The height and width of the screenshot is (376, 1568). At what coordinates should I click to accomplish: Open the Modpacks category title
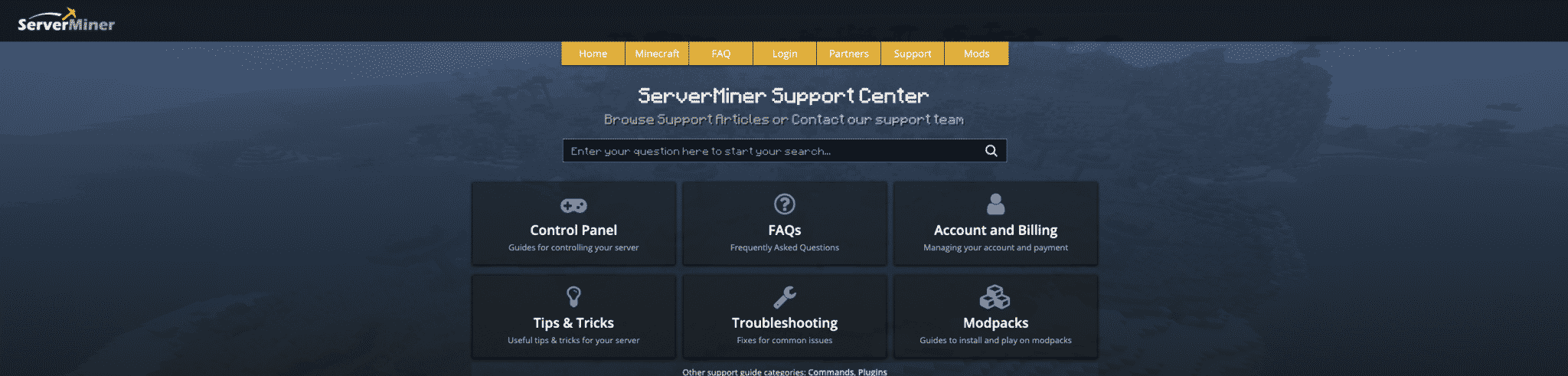995,322
